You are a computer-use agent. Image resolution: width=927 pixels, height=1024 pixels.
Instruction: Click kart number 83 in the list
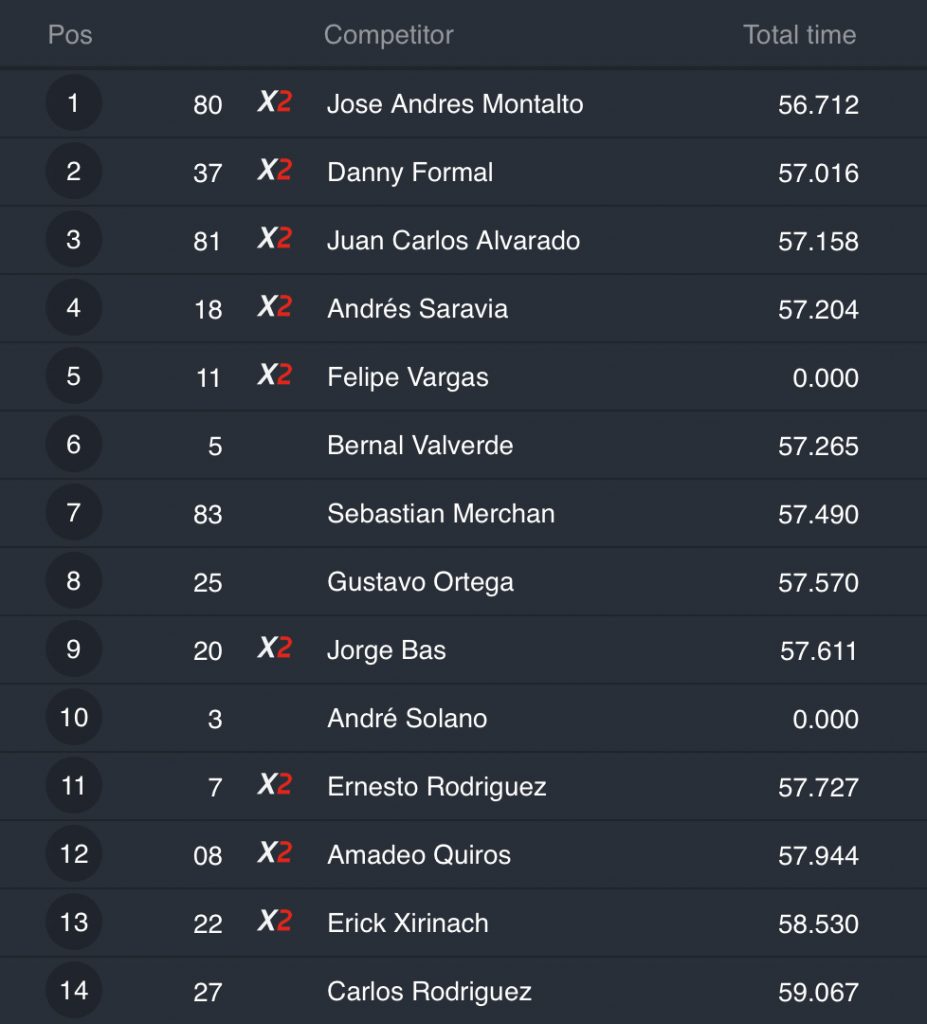pyautogui.click(x=208, y=515)
